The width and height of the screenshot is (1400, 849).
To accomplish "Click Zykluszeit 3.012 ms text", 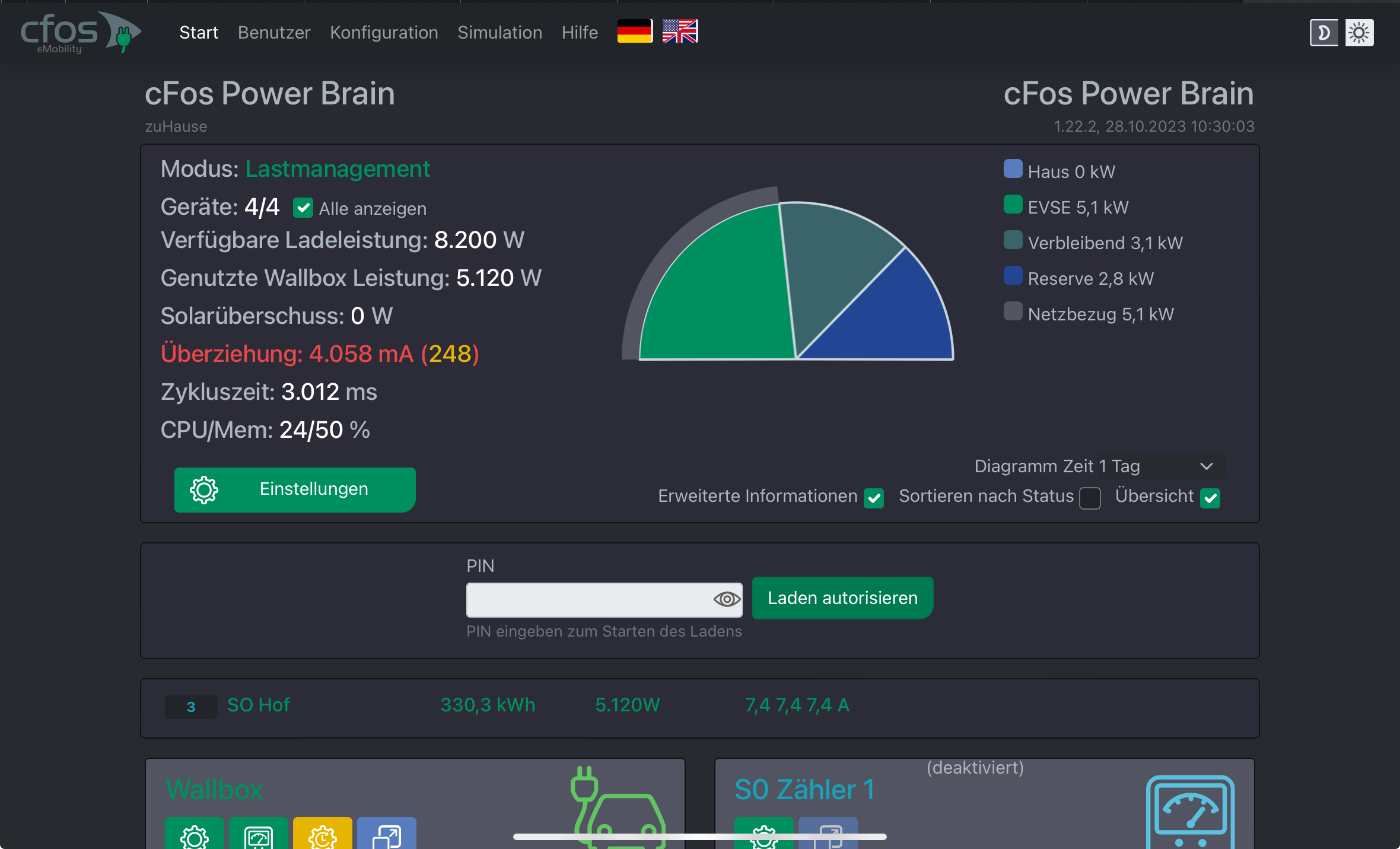I will pos(269,392).
